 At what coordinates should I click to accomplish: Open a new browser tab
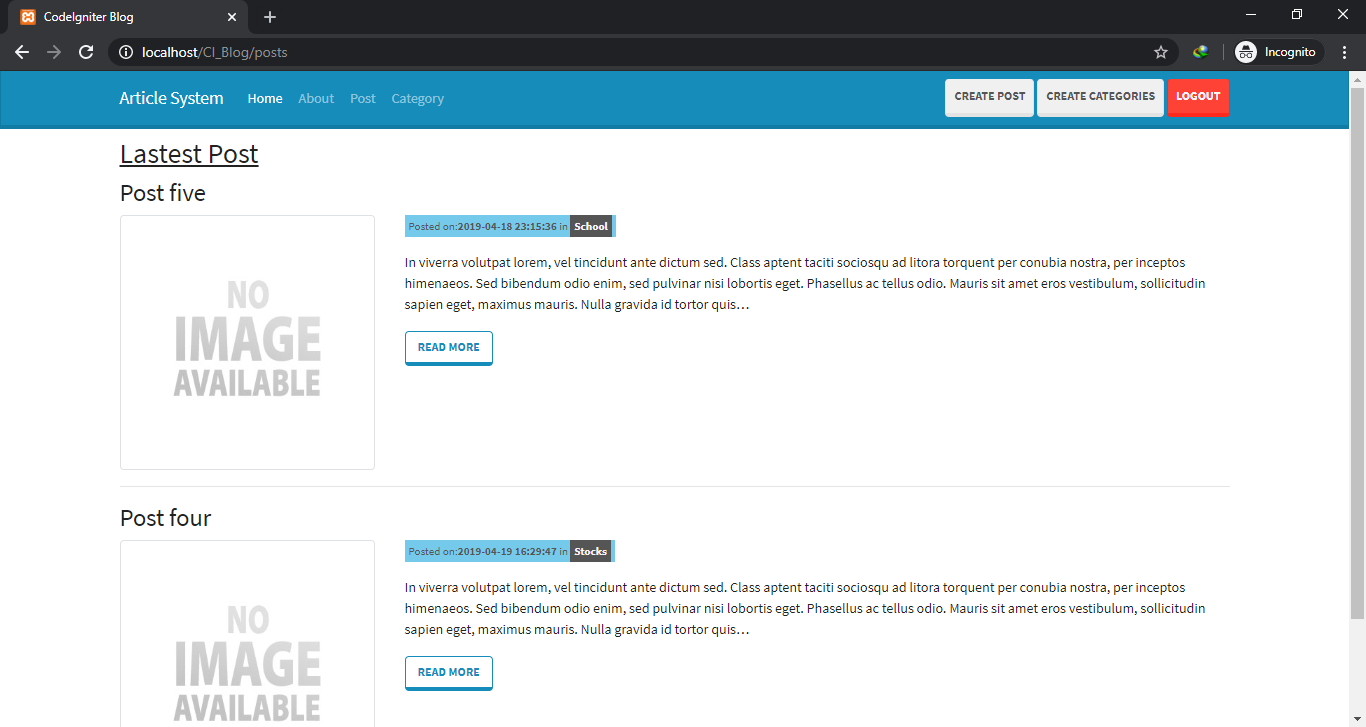point(270,17)
